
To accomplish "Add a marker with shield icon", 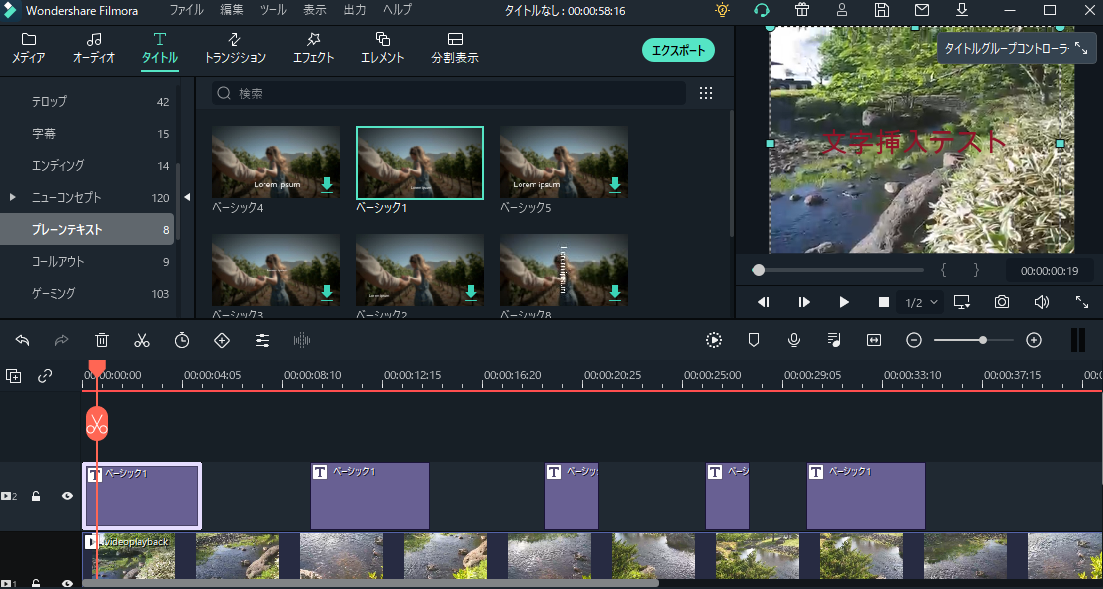I will 754,341.
